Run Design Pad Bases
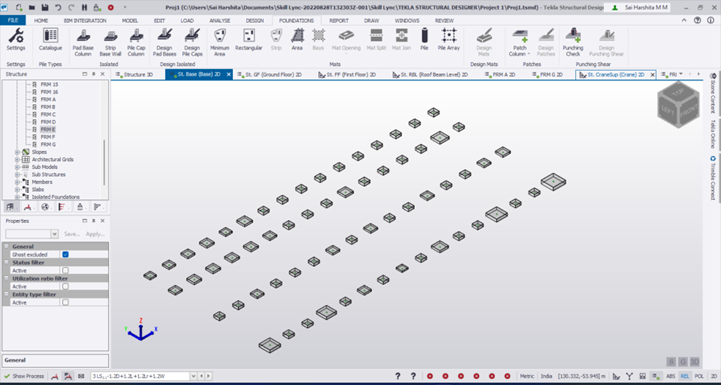 (165, 42)
